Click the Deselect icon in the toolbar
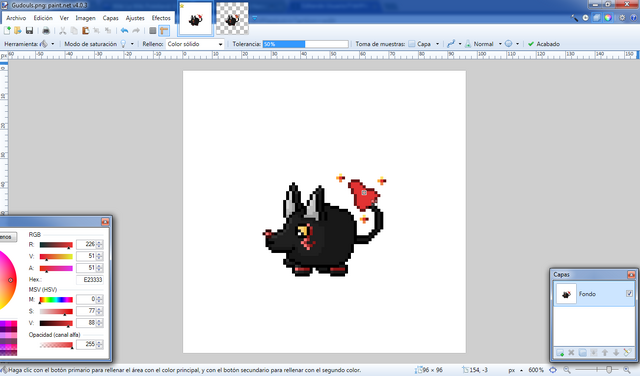This screenshot has height=376, width=640. click(108, 31)
